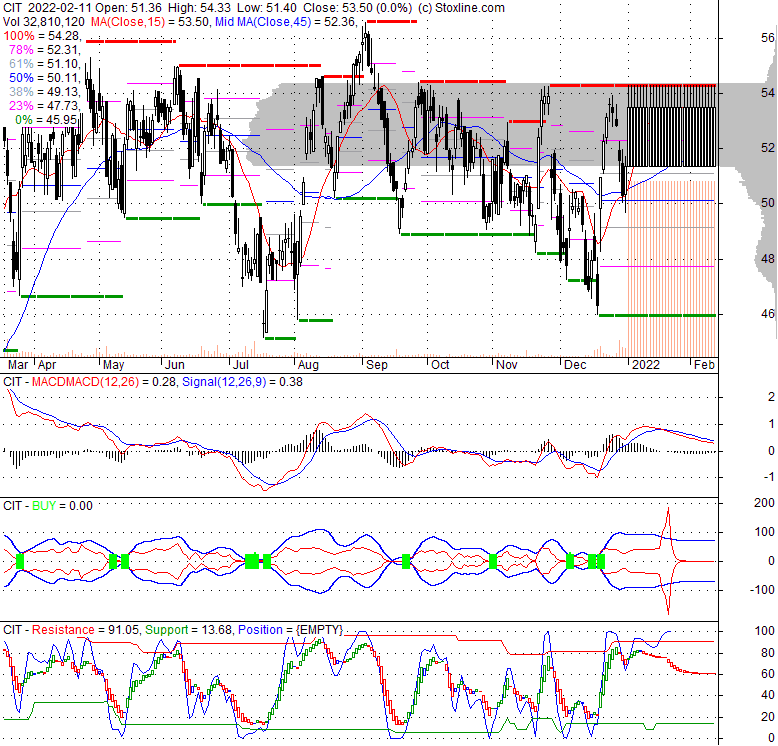Click the 'Vol 32,810,120' volume text
The width and height of the screenshot is (778, 746).
[x=44, y=22]
